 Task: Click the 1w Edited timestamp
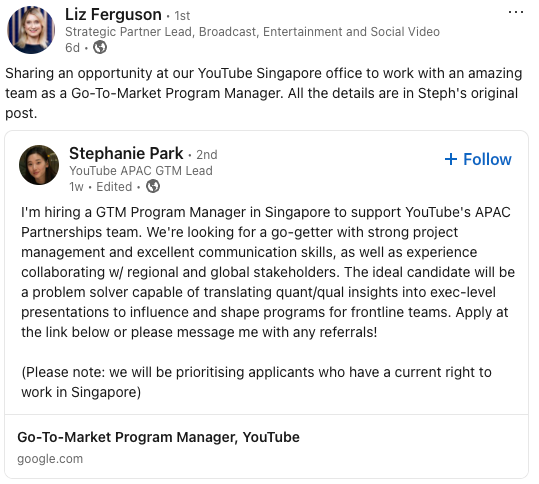click(101, 187)
